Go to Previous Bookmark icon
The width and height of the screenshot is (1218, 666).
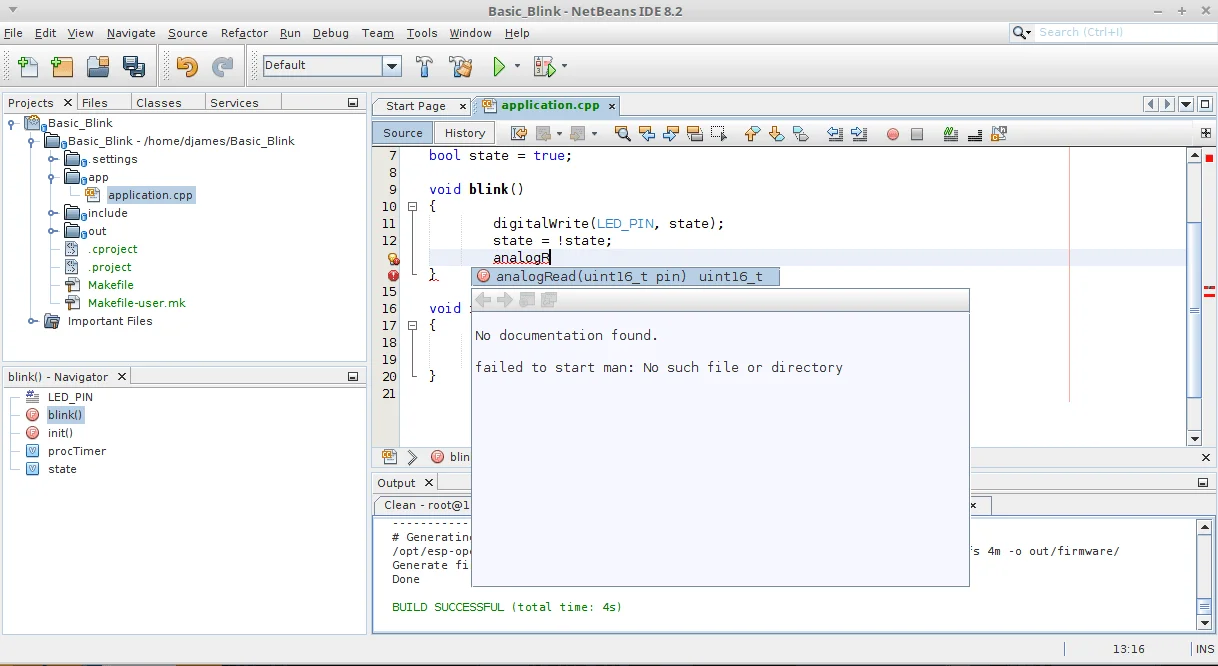[753, 133]
